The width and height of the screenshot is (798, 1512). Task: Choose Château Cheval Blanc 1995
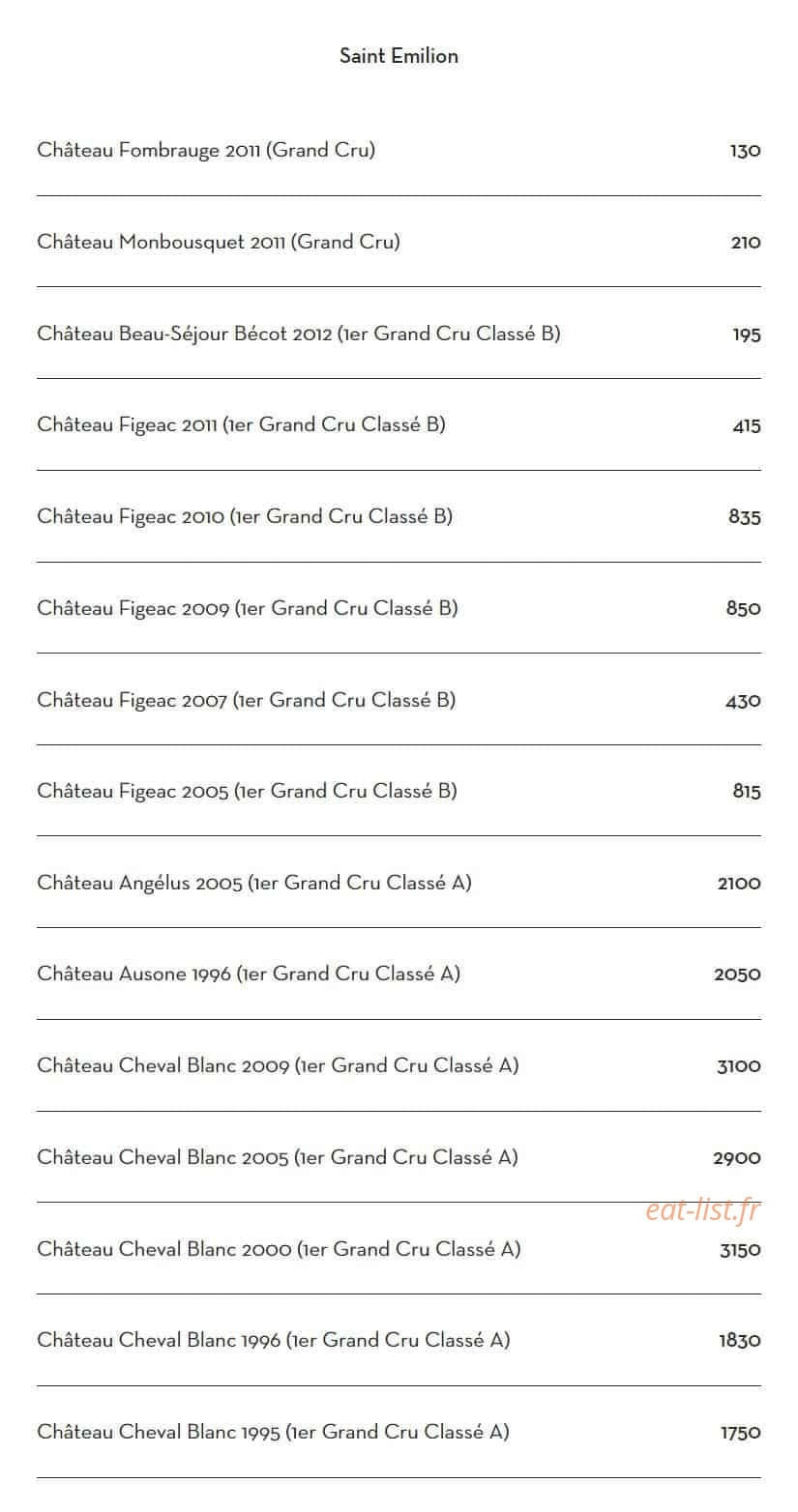tap(399, 1432)
